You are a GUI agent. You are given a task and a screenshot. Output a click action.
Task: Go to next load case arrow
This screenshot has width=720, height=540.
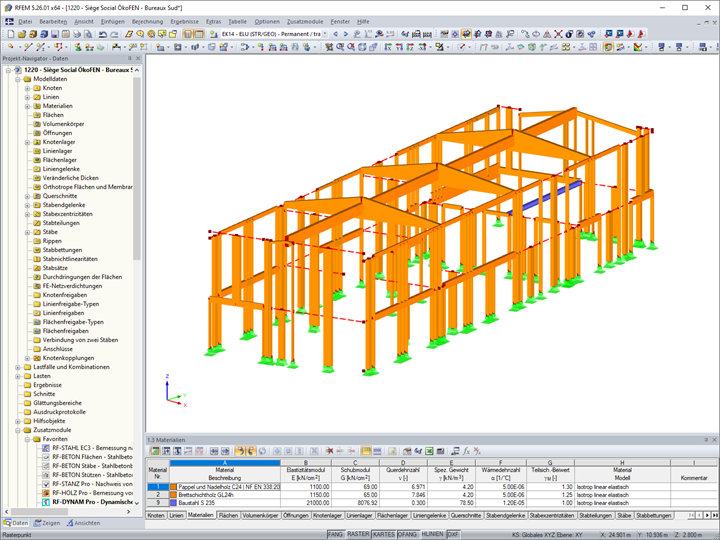(346, 34)
